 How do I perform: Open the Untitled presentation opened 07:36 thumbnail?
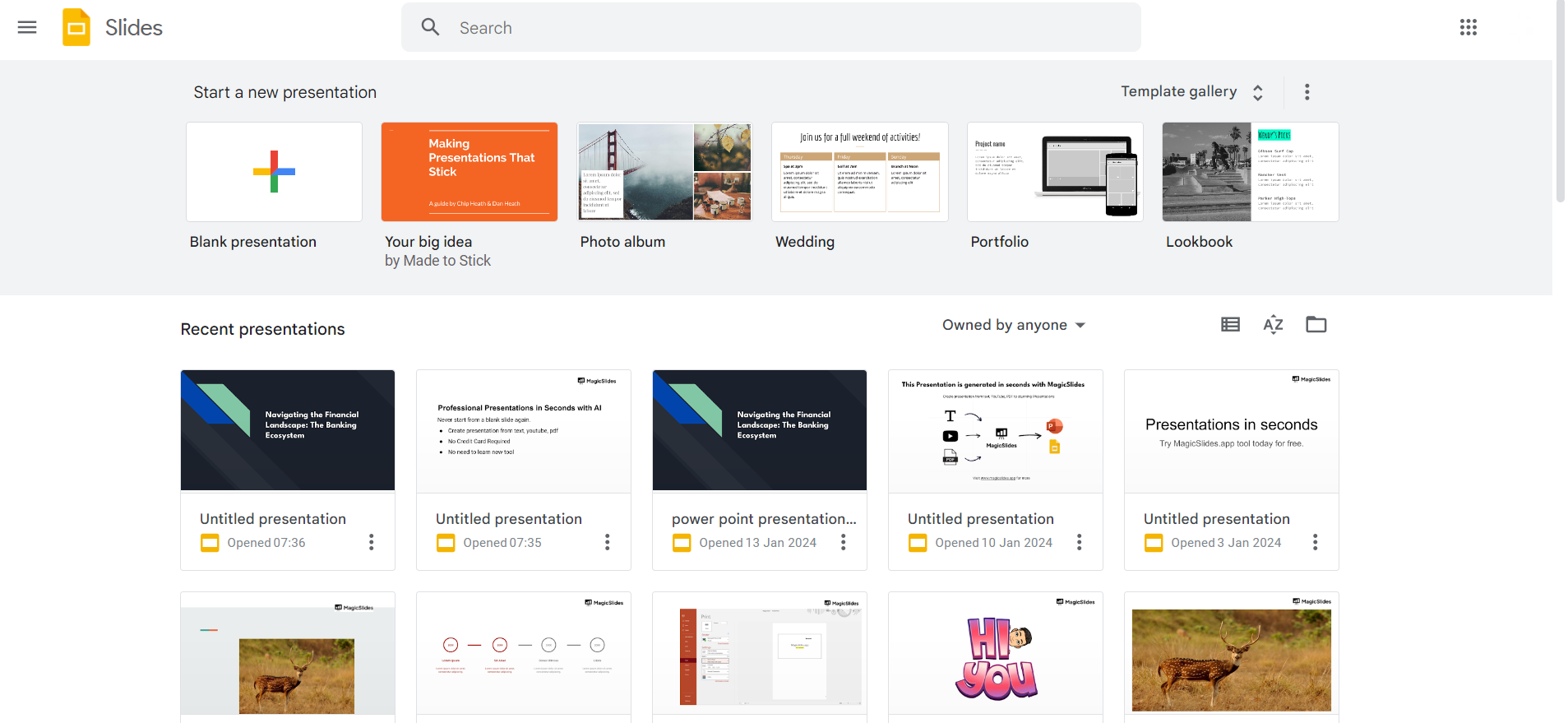pyautogui.click(x=288, y=430)
